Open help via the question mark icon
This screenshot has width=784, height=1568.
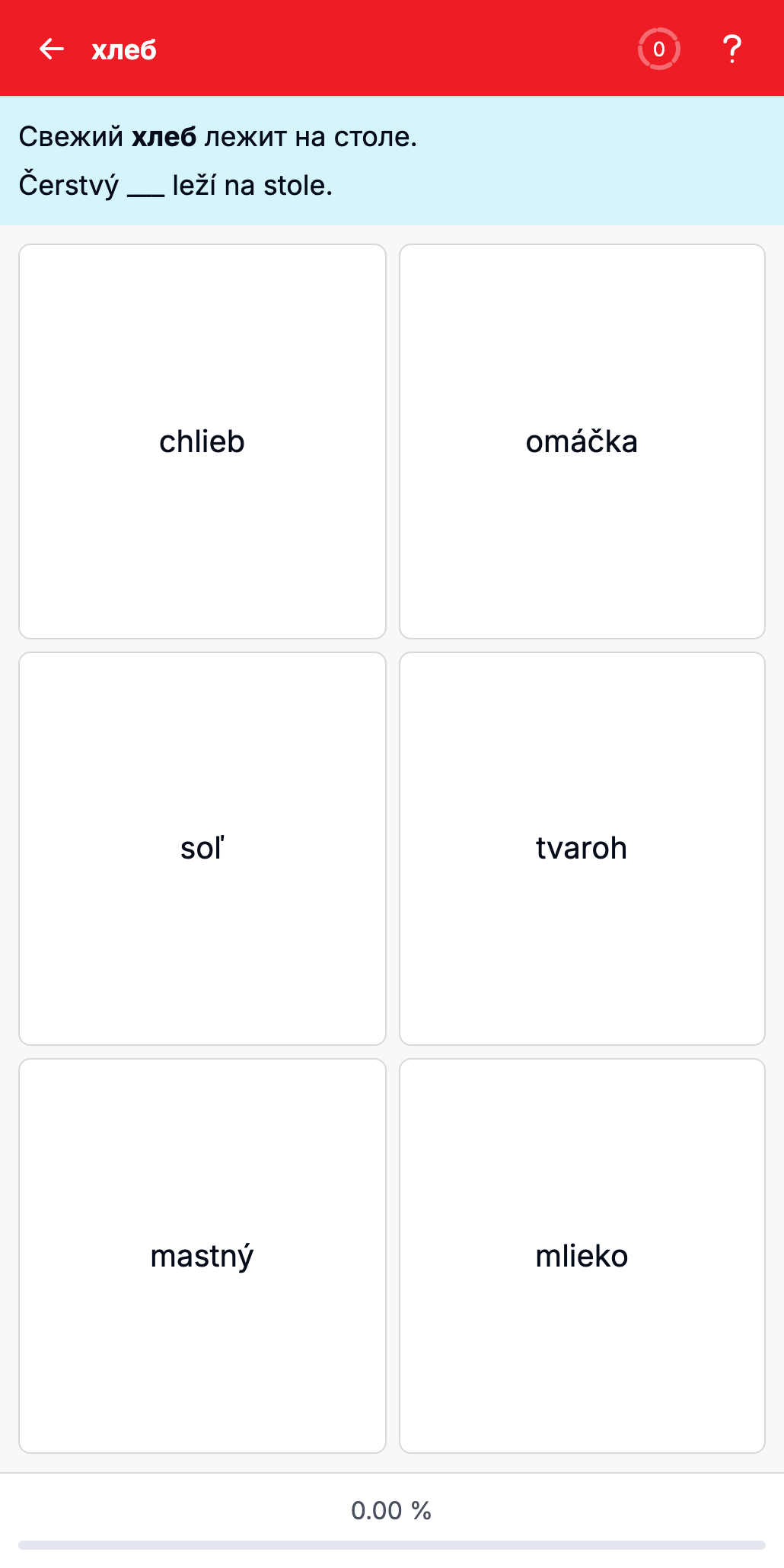pyautogui.click(x=731, y=49)
